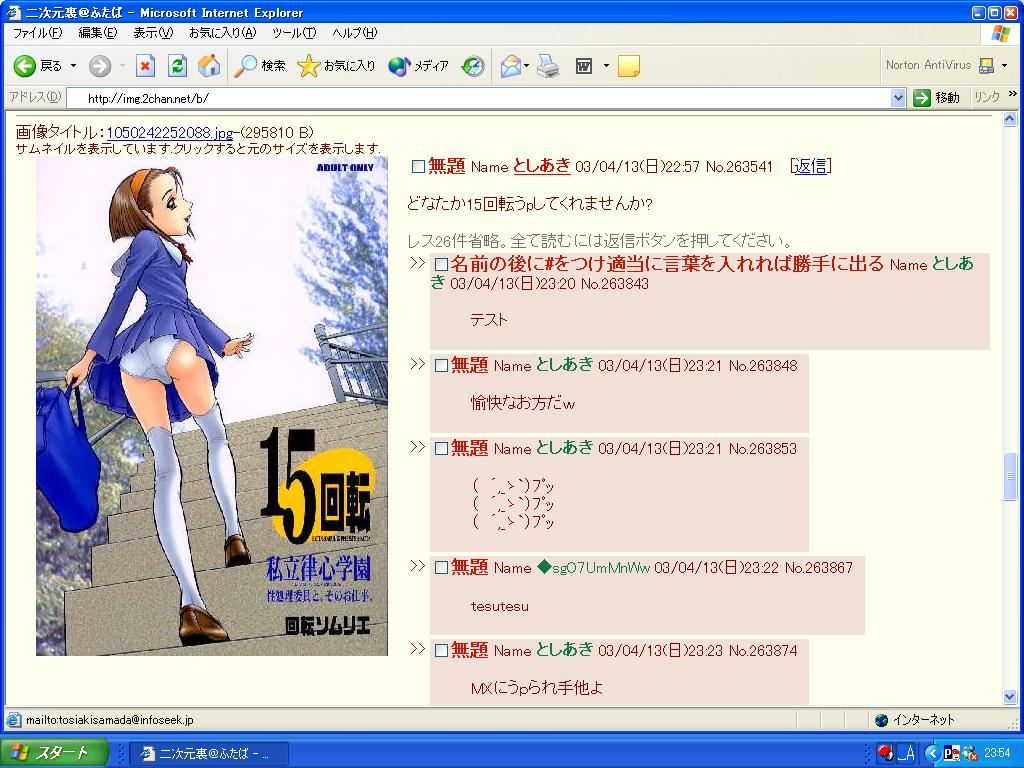Open the Back button history dropdown arrow
Viewport: 1024px width, 768px height.
tap(73, 66)
